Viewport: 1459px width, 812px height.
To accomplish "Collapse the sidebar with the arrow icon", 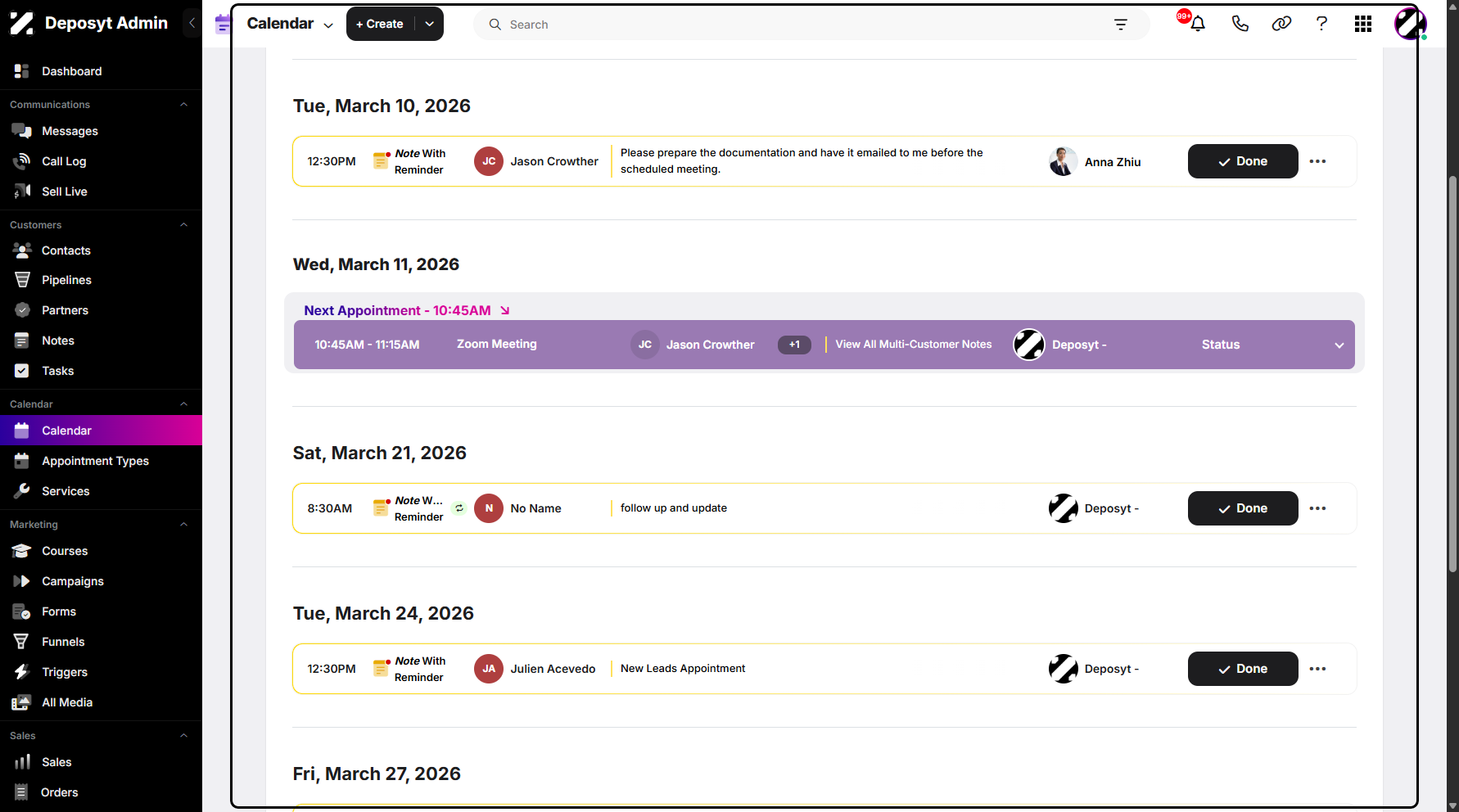I will click(x=192, y=23).
